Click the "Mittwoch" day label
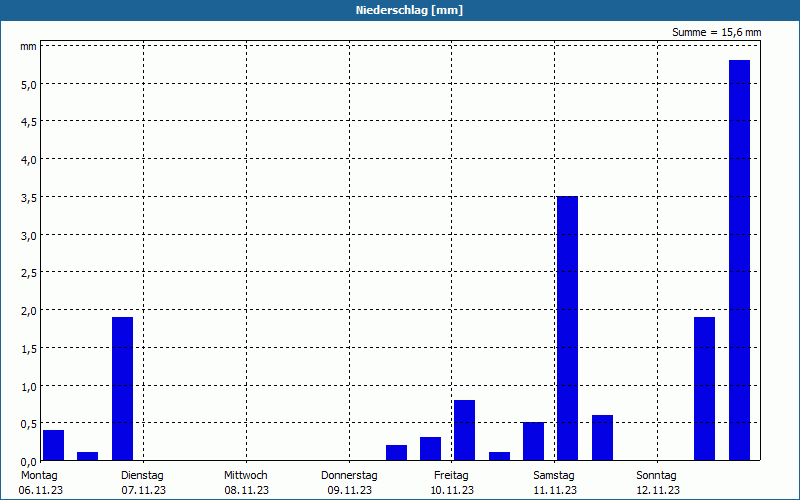The height and width of the screenshot is (500, 800). [x=246, y=476]
